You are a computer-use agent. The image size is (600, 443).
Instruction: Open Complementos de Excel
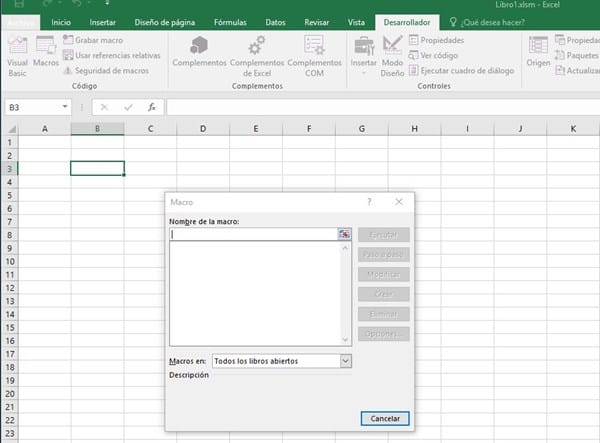[x=257, y=52]
